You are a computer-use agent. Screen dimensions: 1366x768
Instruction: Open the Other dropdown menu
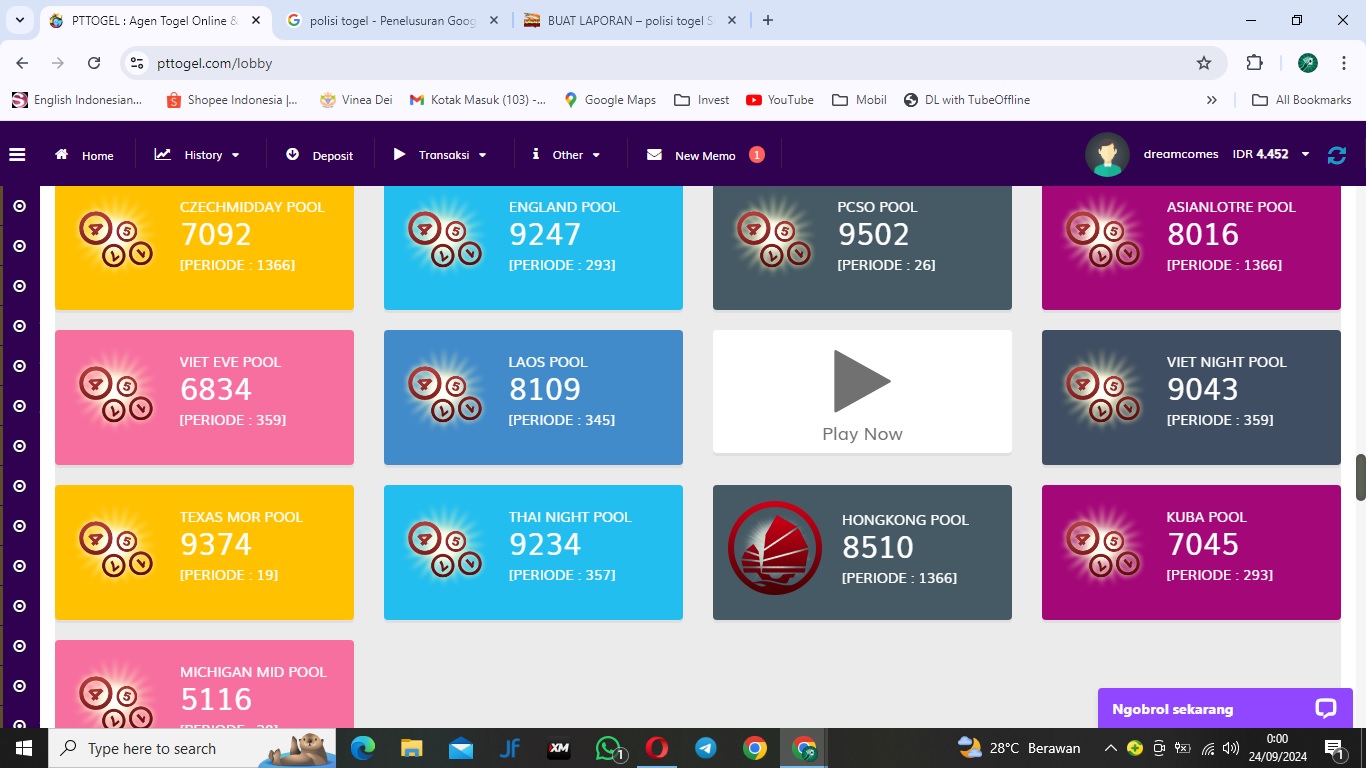pyautogui.click(x=566, y=155)
